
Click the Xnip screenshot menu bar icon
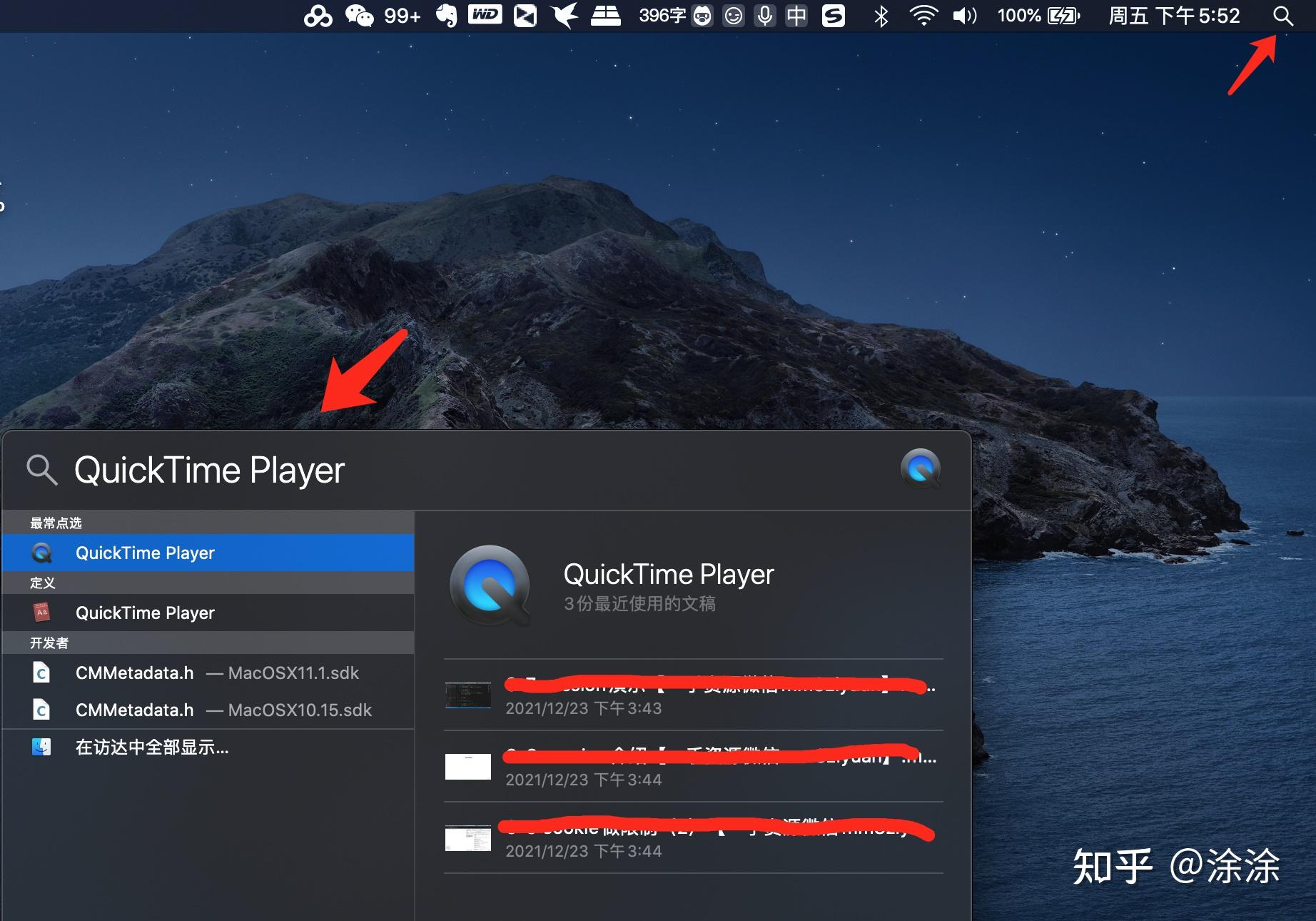(x=525, y=16)
